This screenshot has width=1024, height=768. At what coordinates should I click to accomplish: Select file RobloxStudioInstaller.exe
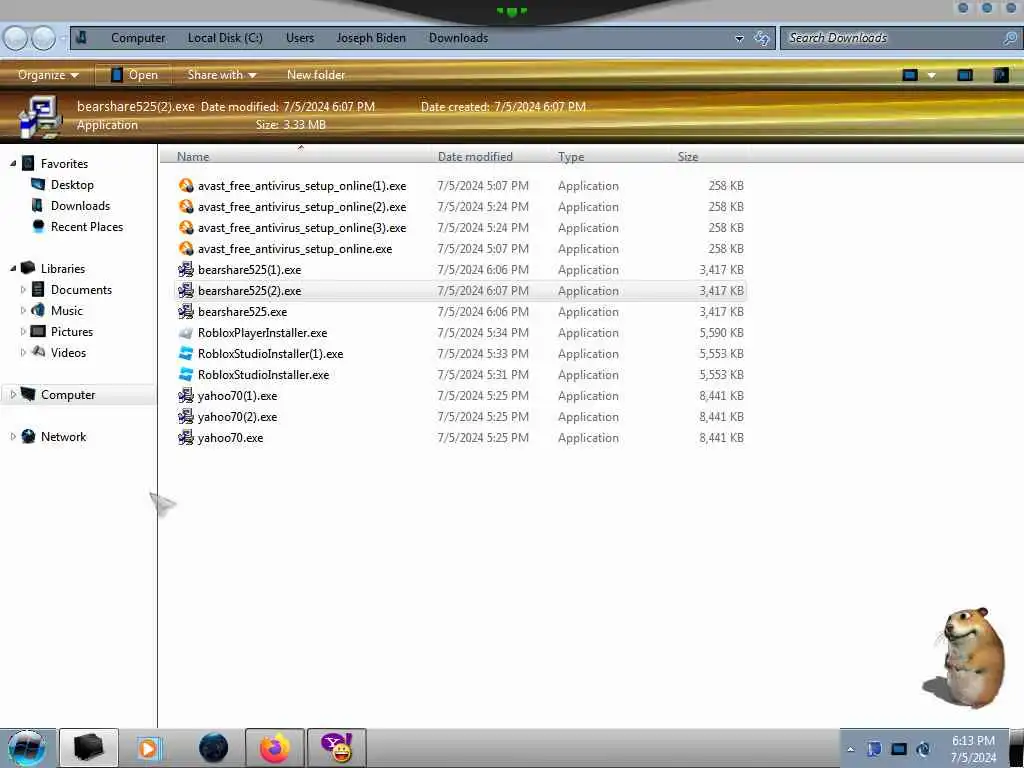click(263, 375)
